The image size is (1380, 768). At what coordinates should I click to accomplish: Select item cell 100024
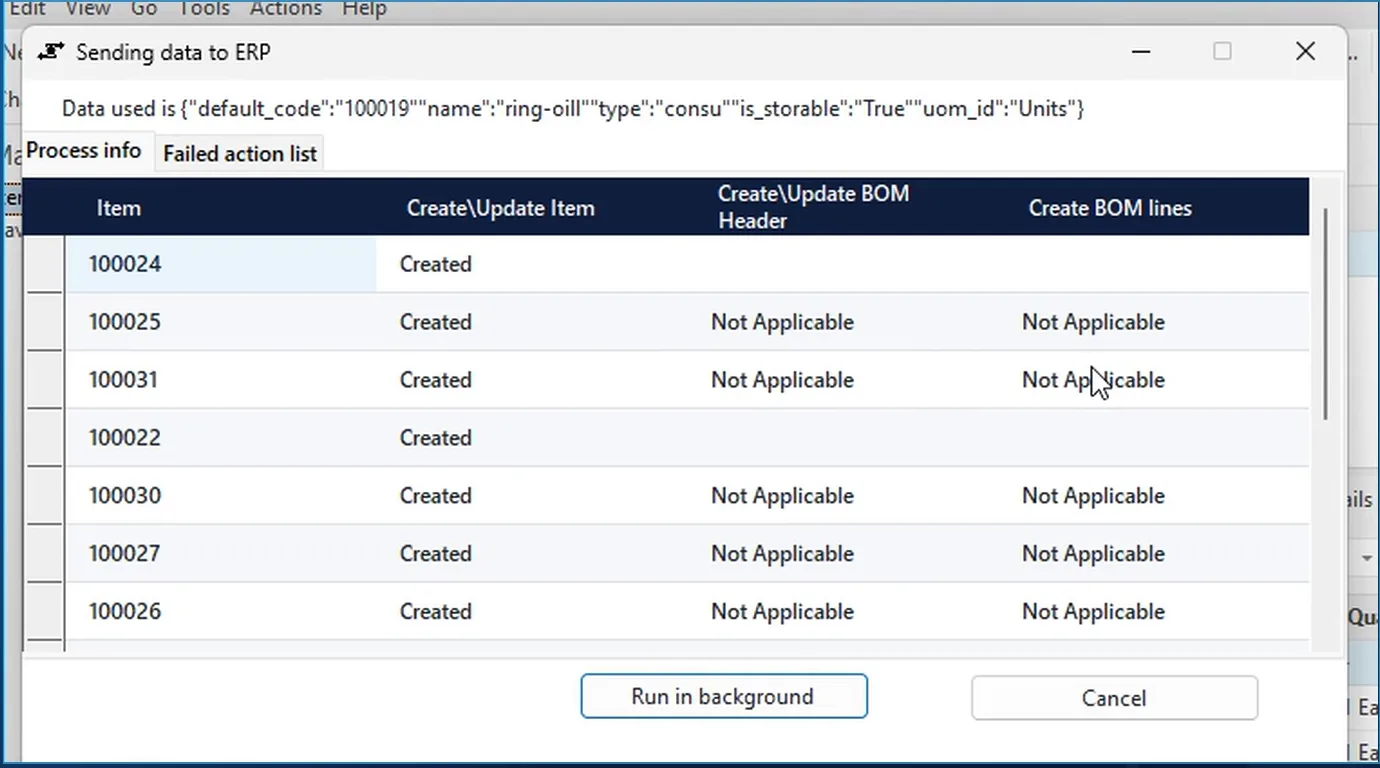point(221,264)
